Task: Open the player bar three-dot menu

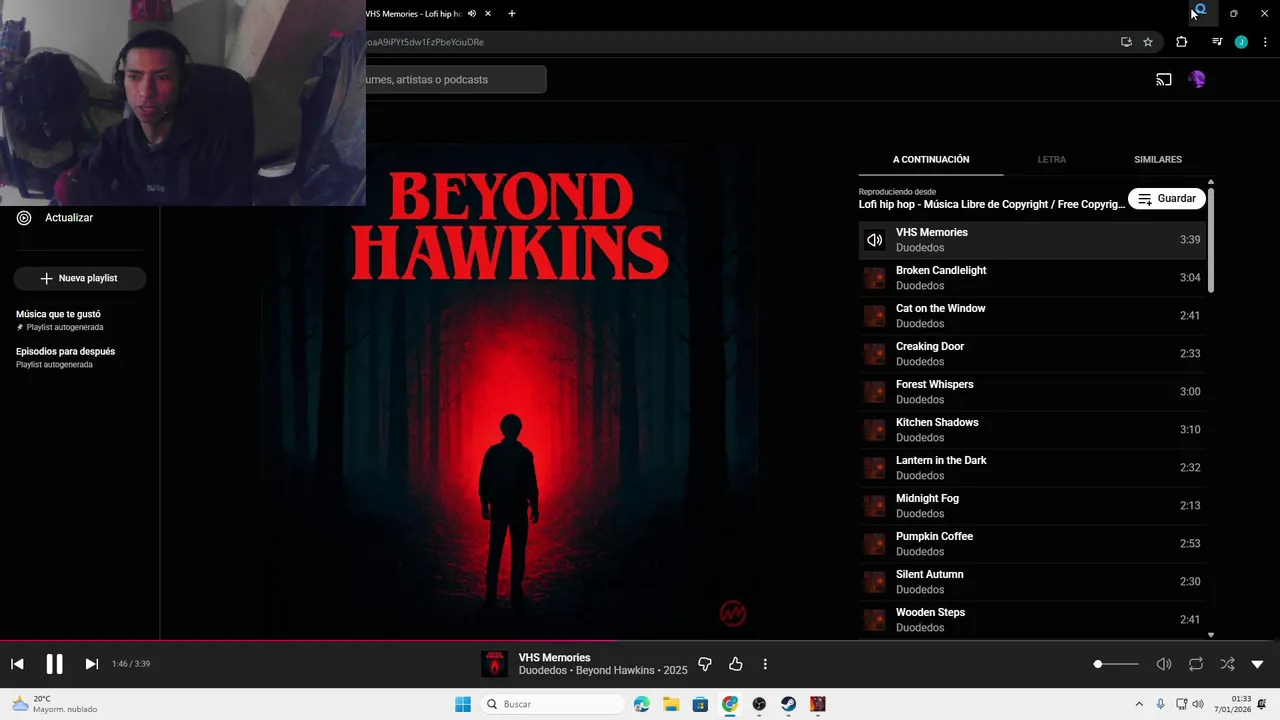Action: (x=765, y=664)
